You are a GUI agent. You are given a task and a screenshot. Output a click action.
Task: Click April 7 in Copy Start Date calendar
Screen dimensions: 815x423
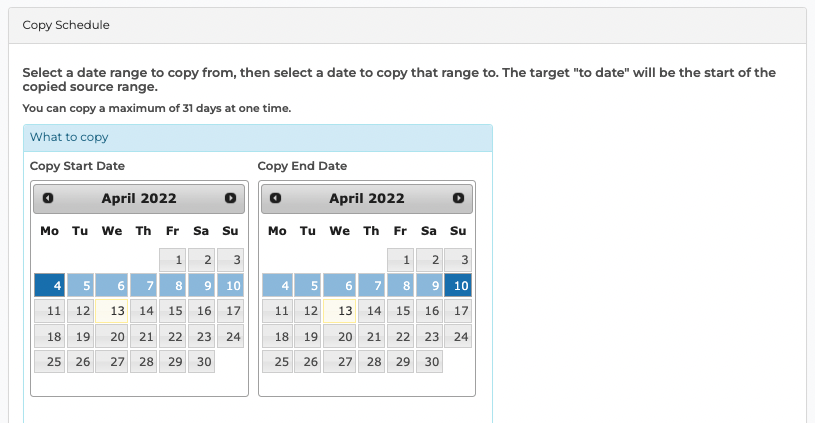pos(143,285)
